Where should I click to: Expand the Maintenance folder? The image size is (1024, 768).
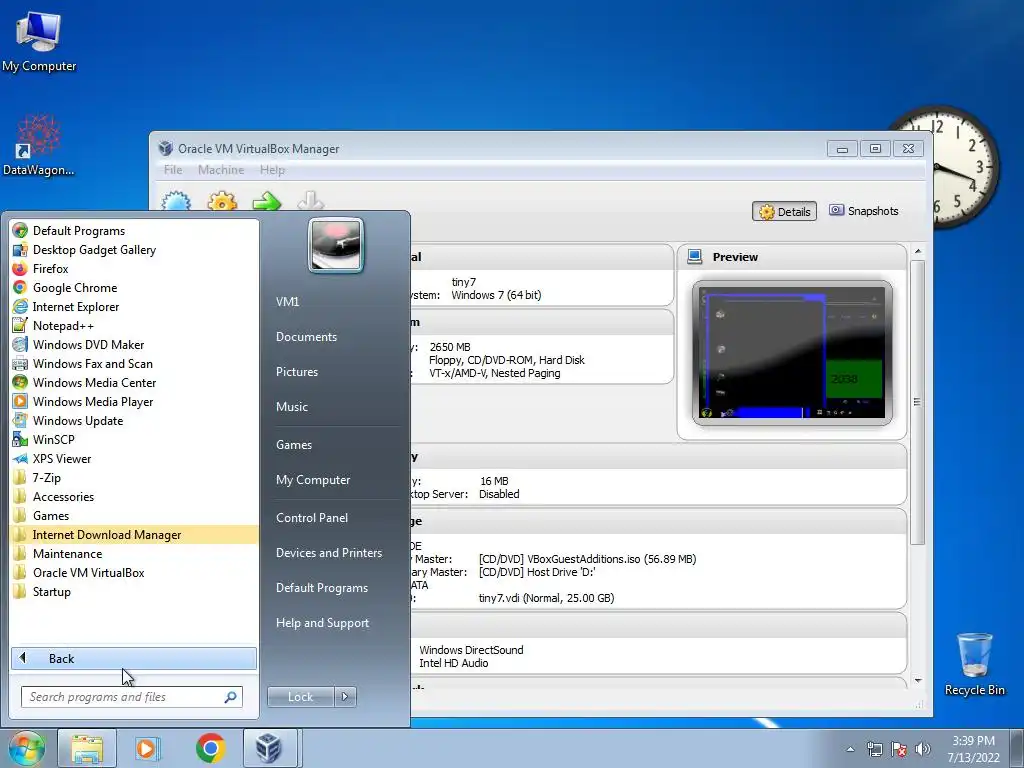[x=135, y=553]
